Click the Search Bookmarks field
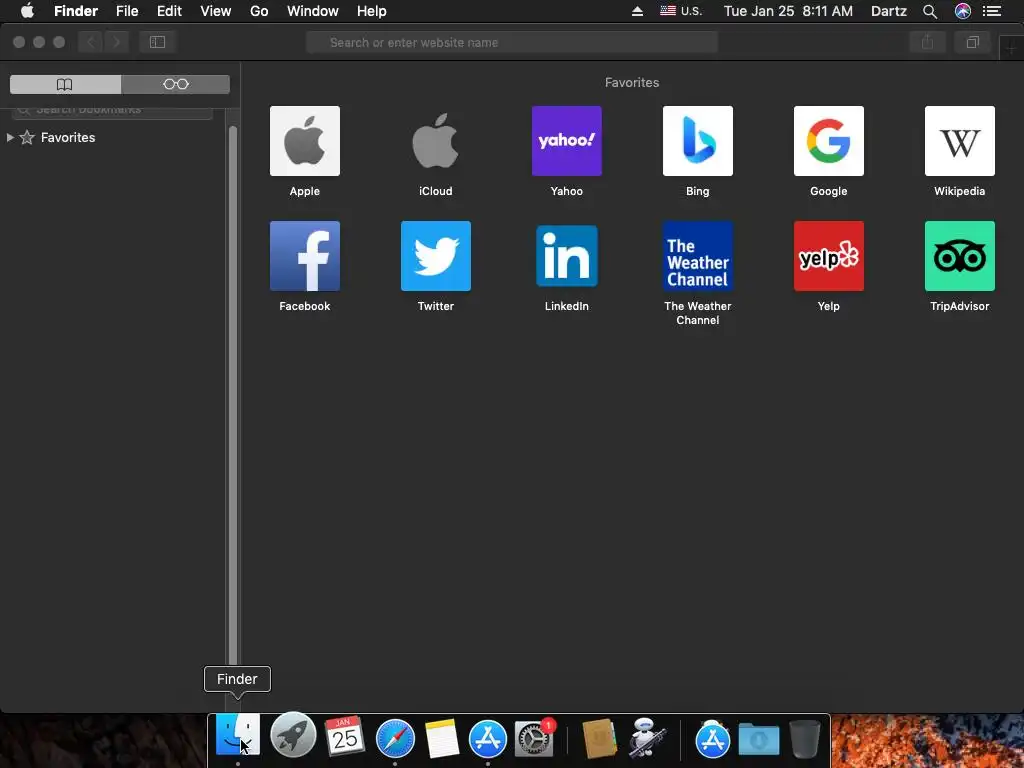 click(112, 112)
